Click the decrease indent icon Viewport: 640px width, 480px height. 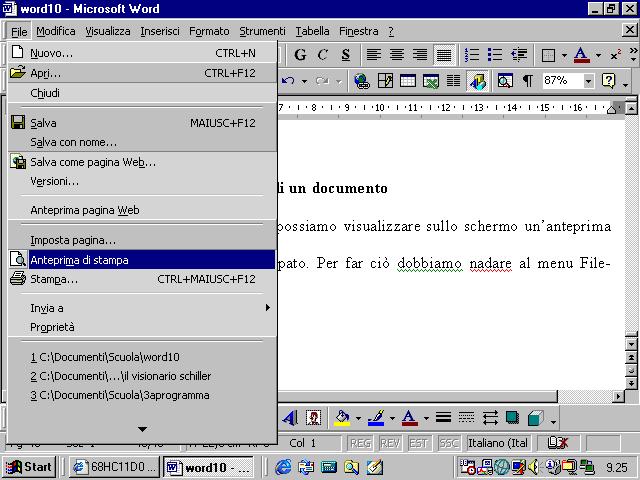pyautogui.click(x=519, y=55)
